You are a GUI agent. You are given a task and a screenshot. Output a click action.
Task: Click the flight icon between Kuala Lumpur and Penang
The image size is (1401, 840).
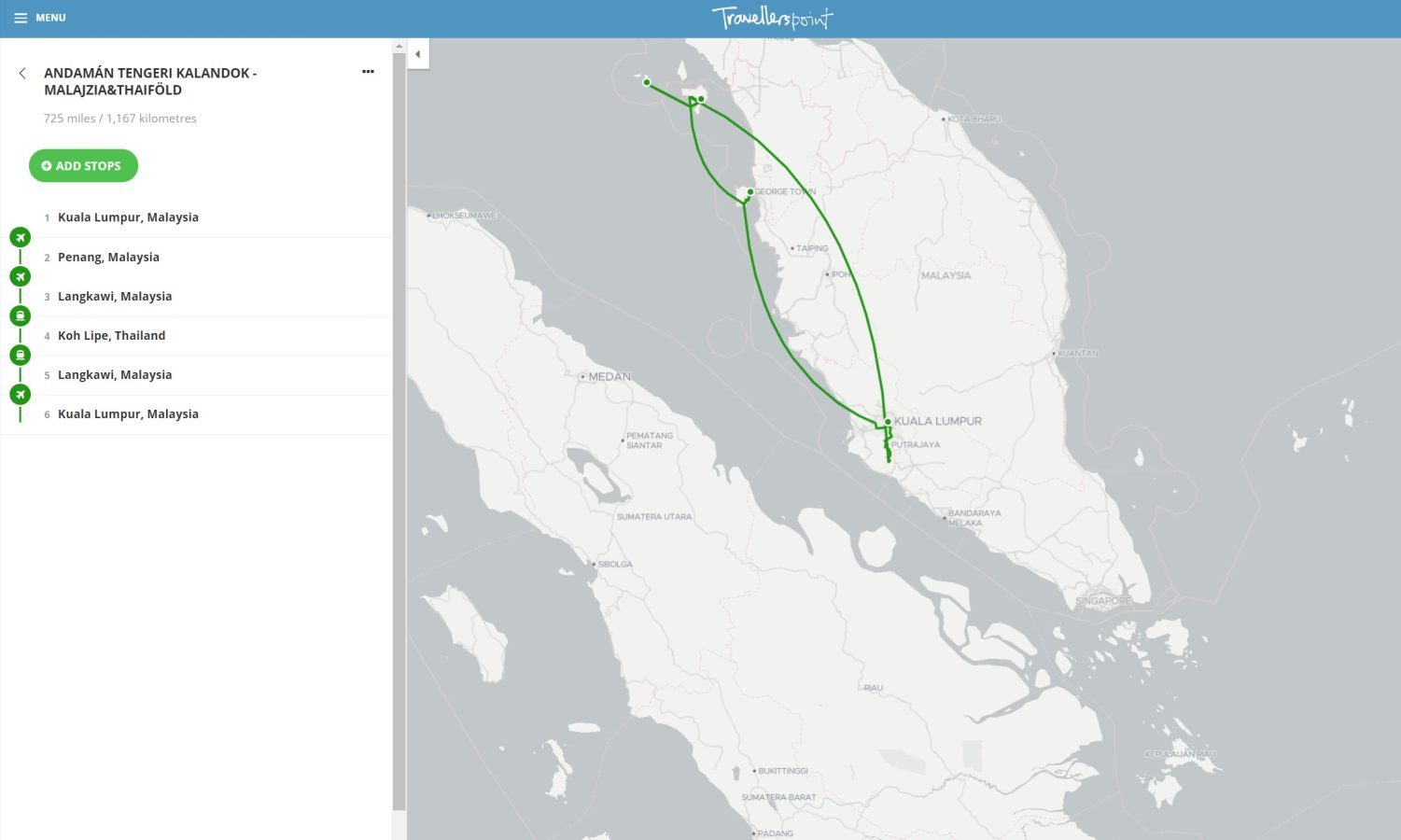tap(21, 237)
